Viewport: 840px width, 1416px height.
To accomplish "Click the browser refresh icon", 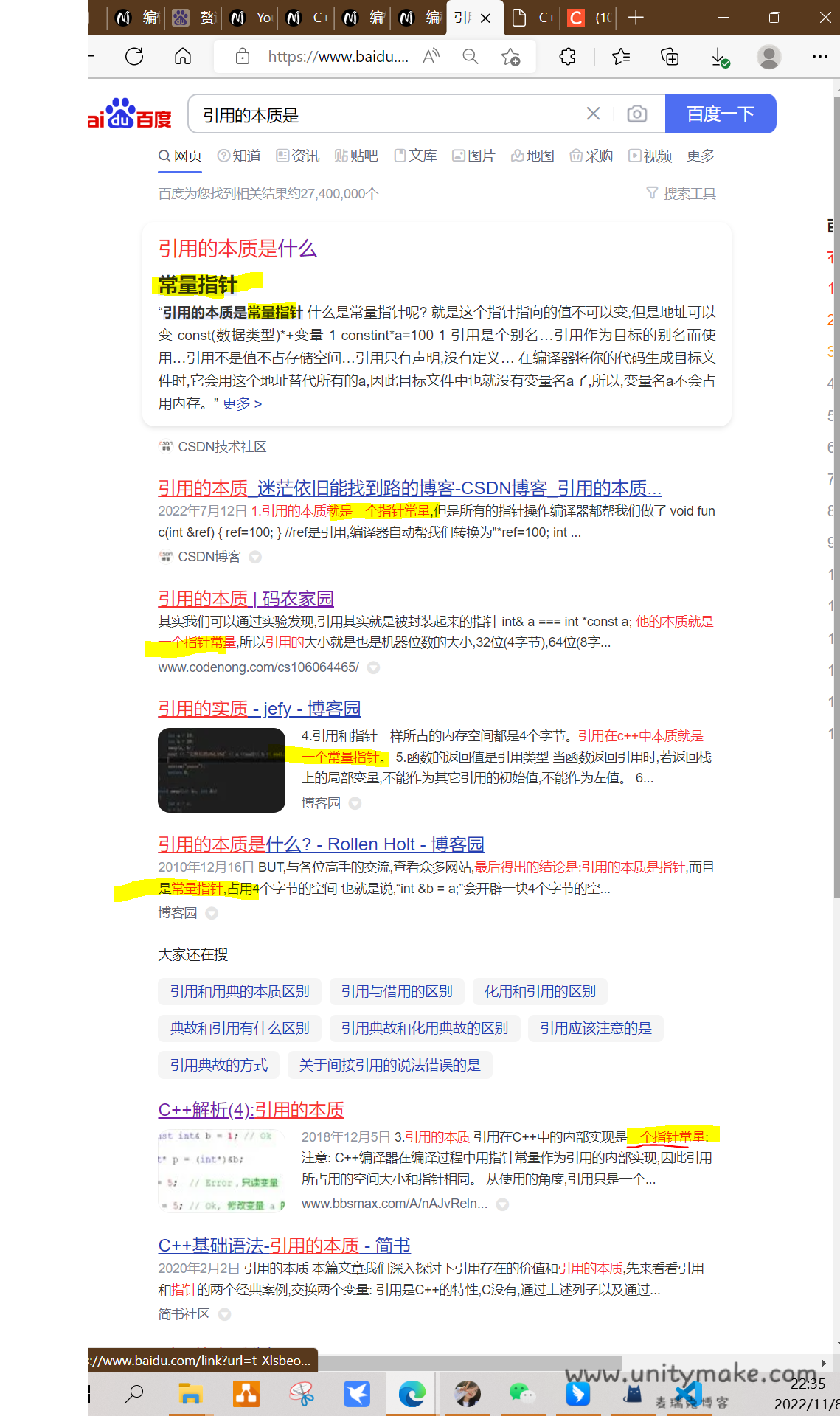I will (x=134, y=57).
